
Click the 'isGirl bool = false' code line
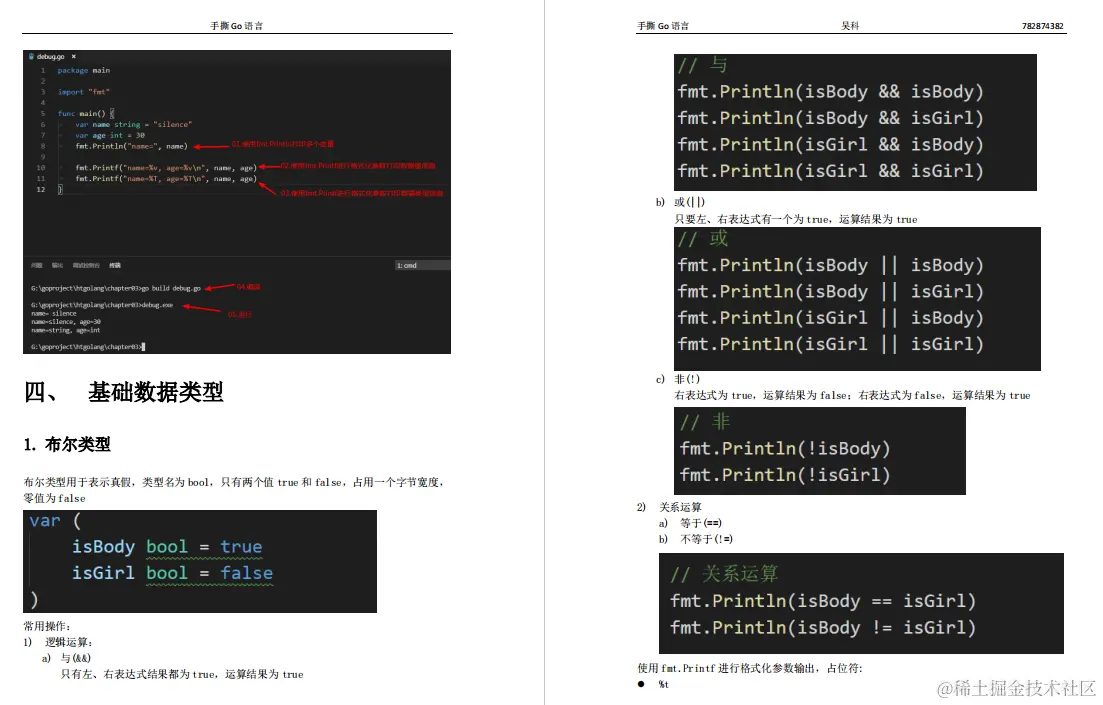tap(172, 573)
